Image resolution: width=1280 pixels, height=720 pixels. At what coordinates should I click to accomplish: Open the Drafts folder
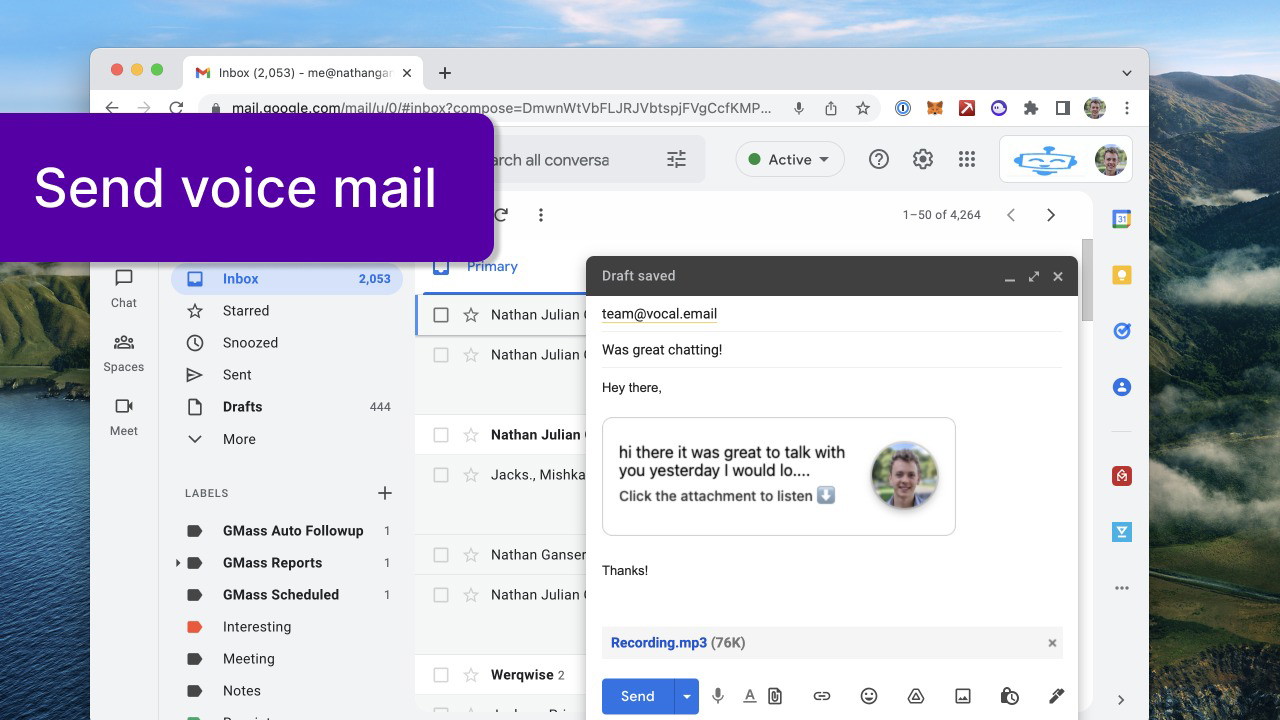click(x=242, y=407)
